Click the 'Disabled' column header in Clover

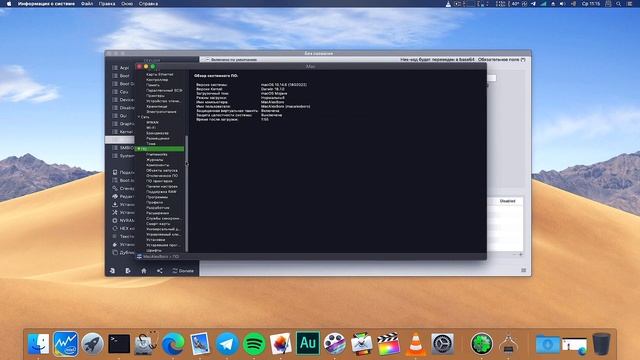(x=507, y=201)
